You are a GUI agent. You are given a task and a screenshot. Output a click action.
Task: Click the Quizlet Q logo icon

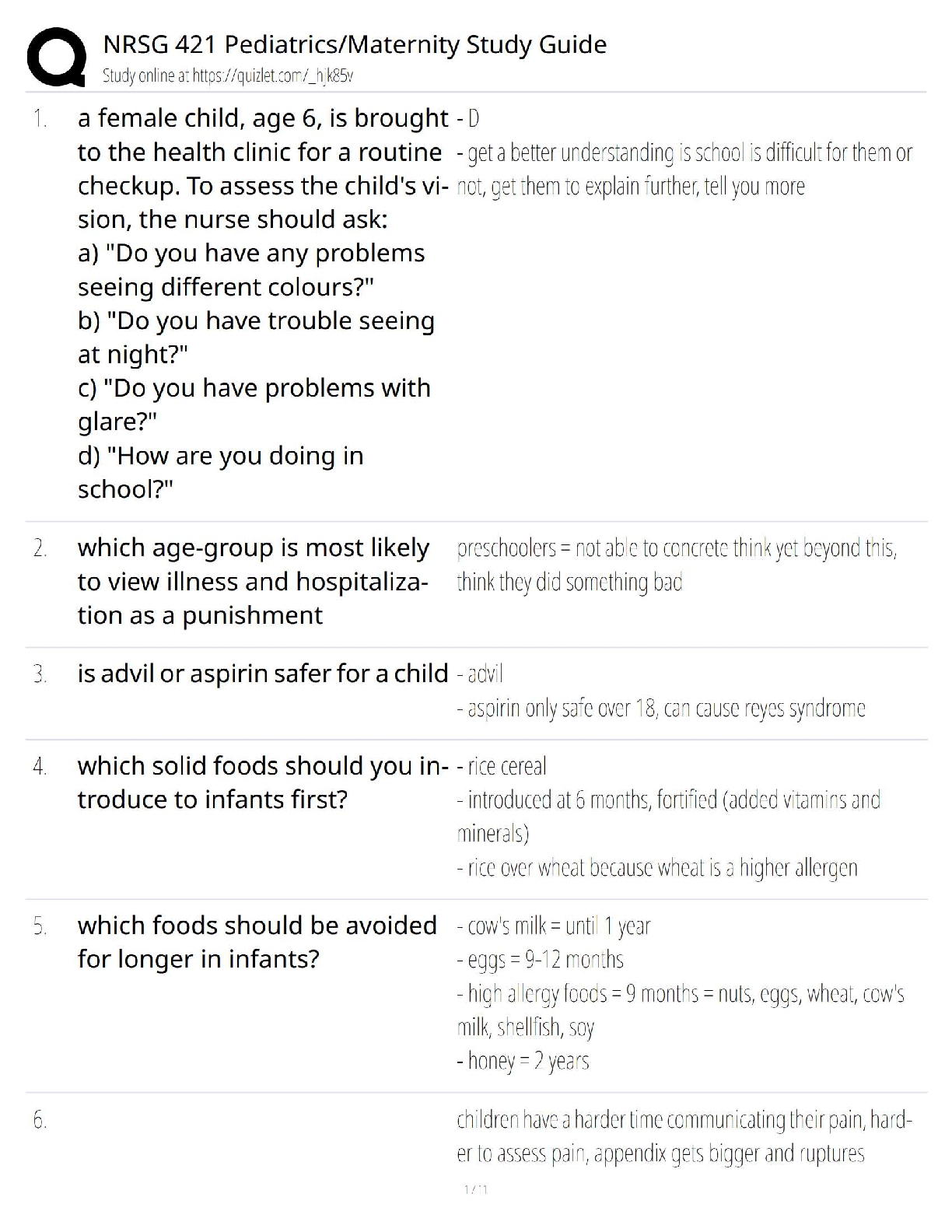click(56, 57)
